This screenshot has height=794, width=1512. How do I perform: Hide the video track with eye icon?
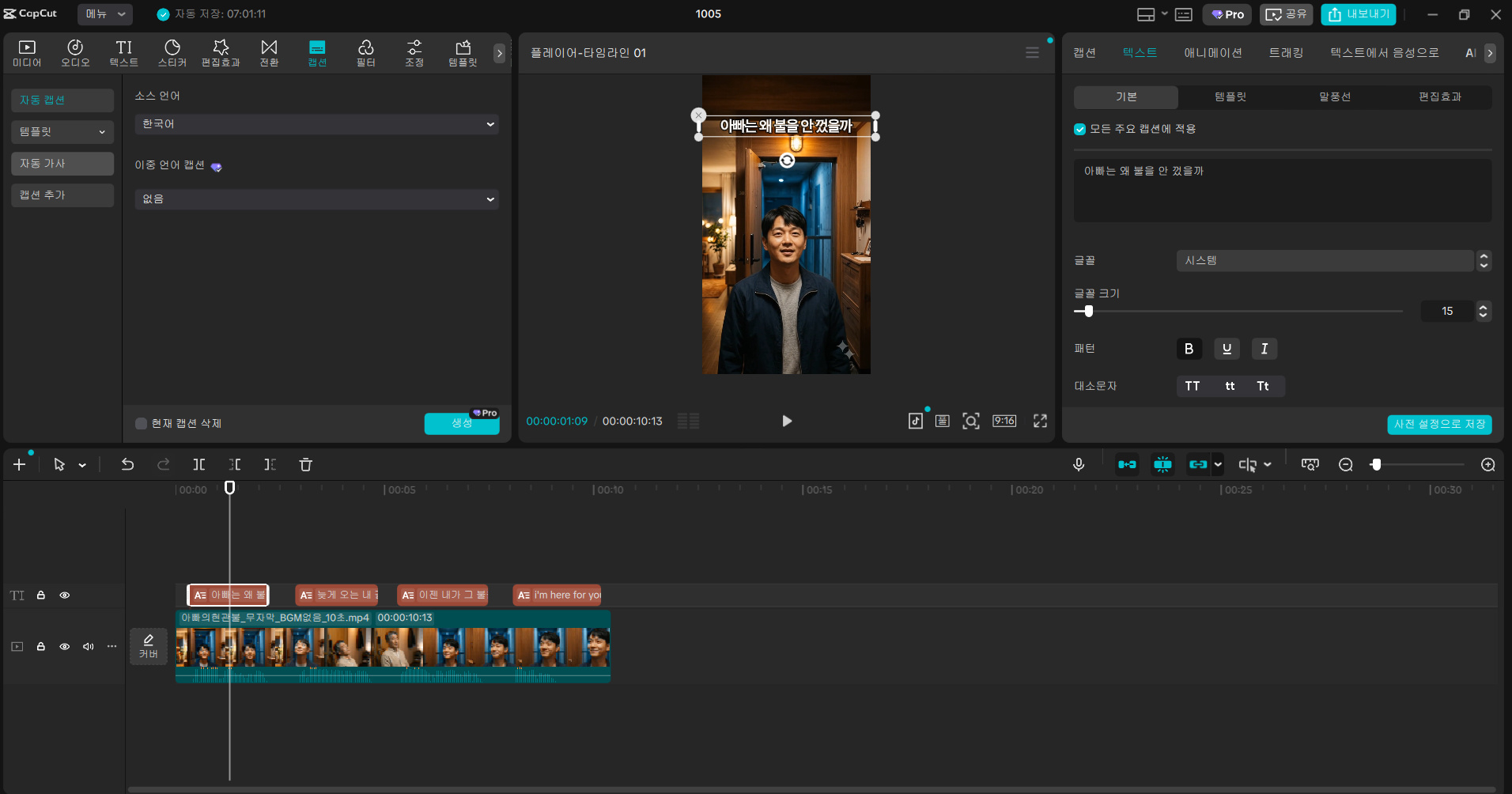[x=65, y=646]
